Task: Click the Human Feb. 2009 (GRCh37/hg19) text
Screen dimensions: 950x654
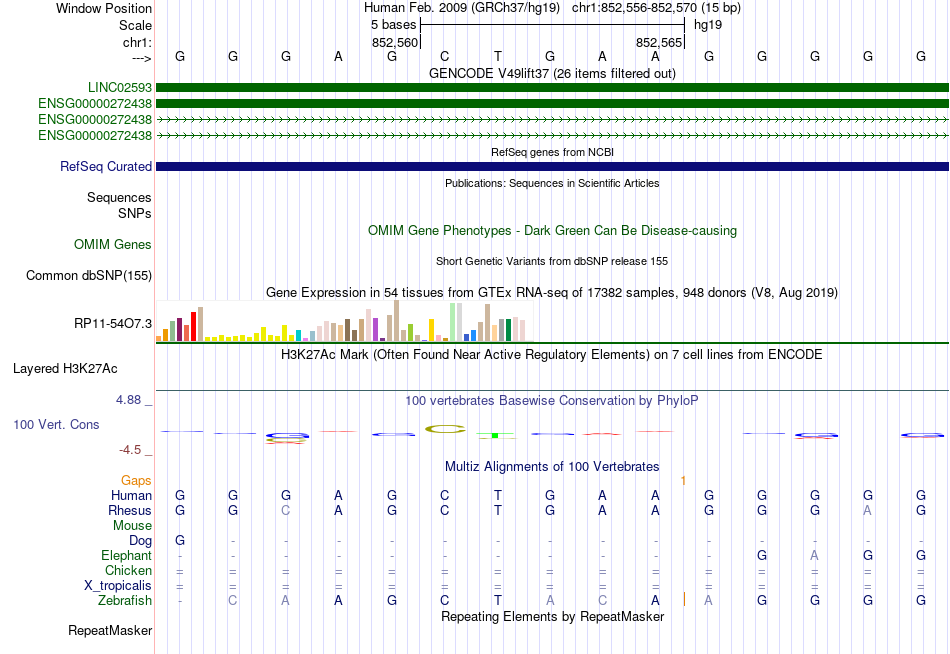Action: 462,8
